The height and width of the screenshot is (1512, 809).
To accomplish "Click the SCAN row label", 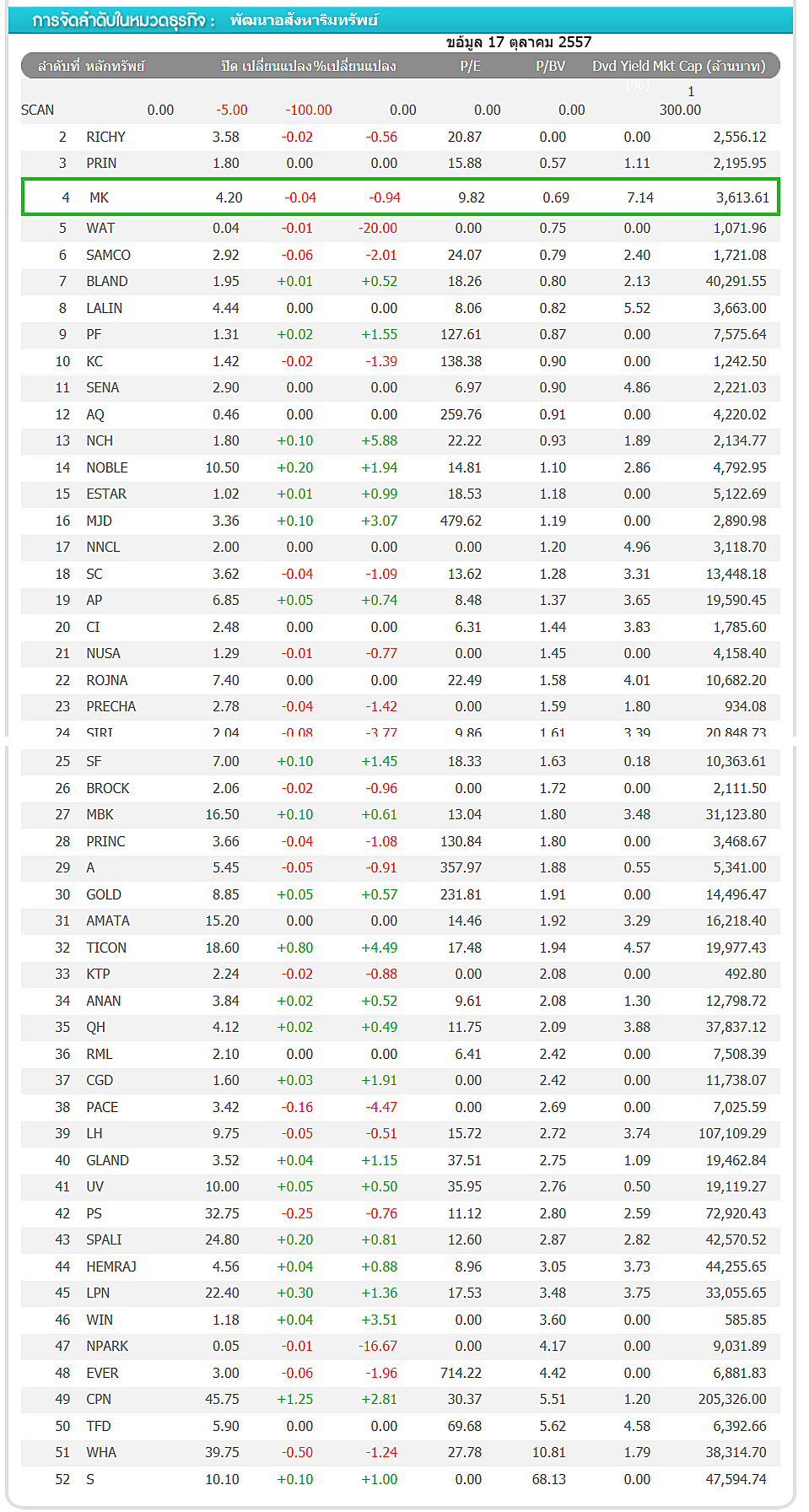I will coord(37,110).
